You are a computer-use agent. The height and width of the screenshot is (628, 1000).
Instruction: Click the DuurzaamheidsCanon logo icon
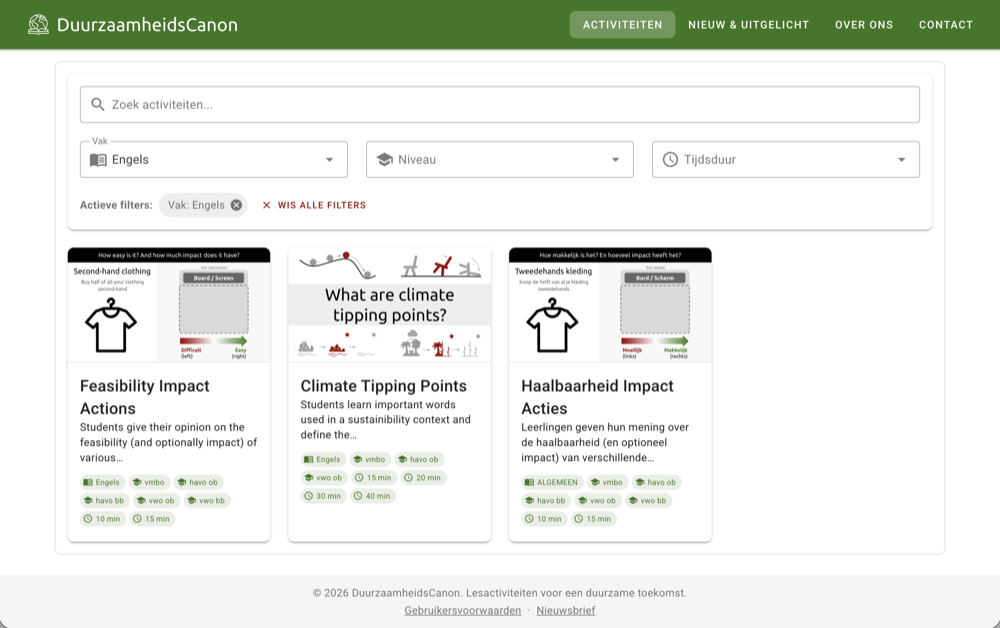38,24
